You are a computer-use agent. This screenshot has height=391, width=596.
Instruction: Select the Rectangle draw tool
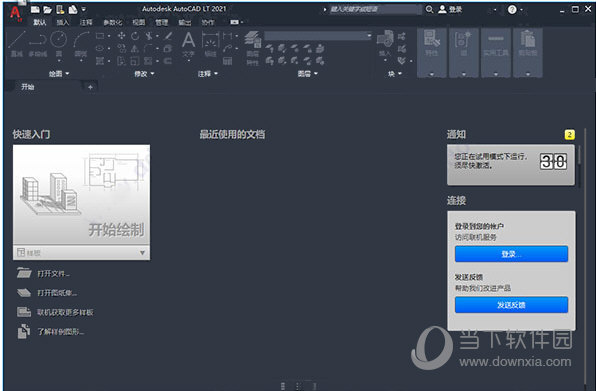[100, 36]
